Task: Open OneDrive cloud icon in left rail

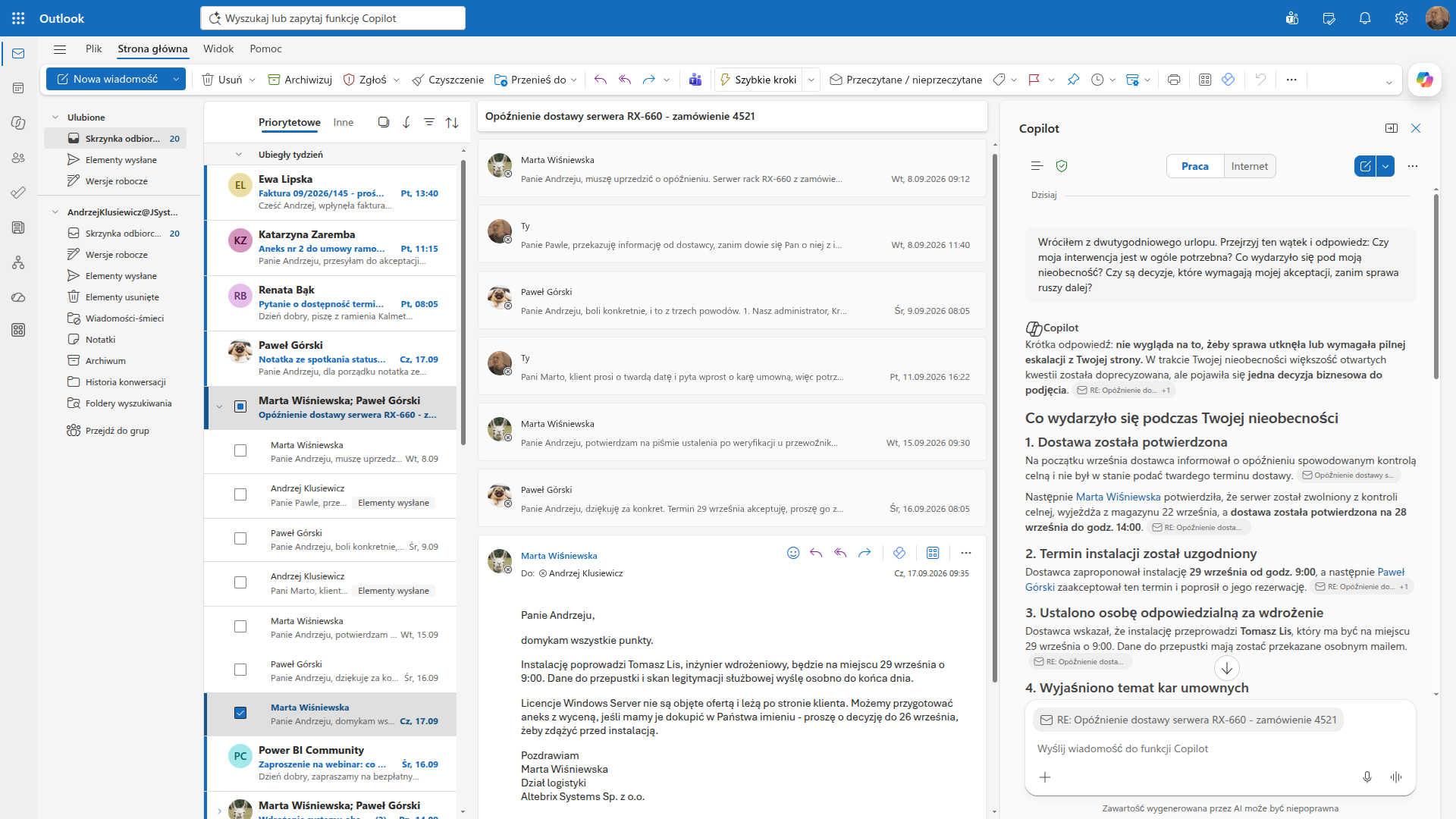Action: coord(18,297)
